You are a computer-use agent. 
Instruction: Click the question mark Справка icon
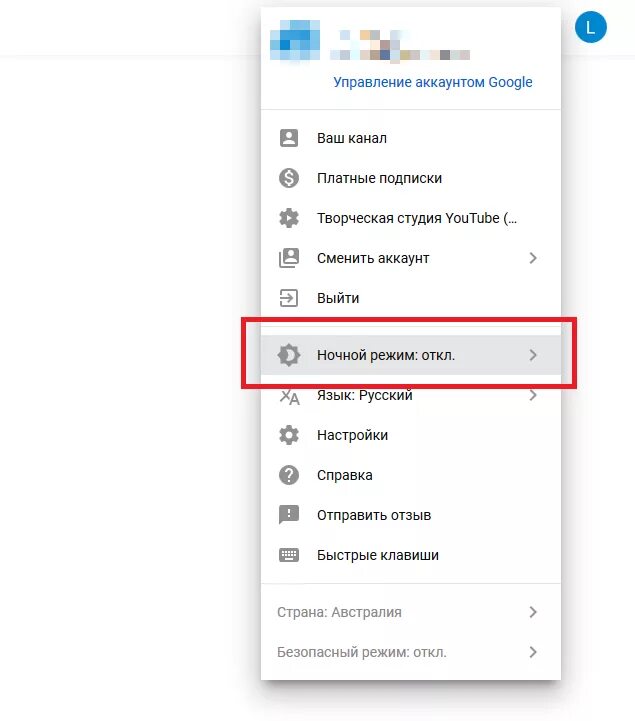tap(289, 475)
